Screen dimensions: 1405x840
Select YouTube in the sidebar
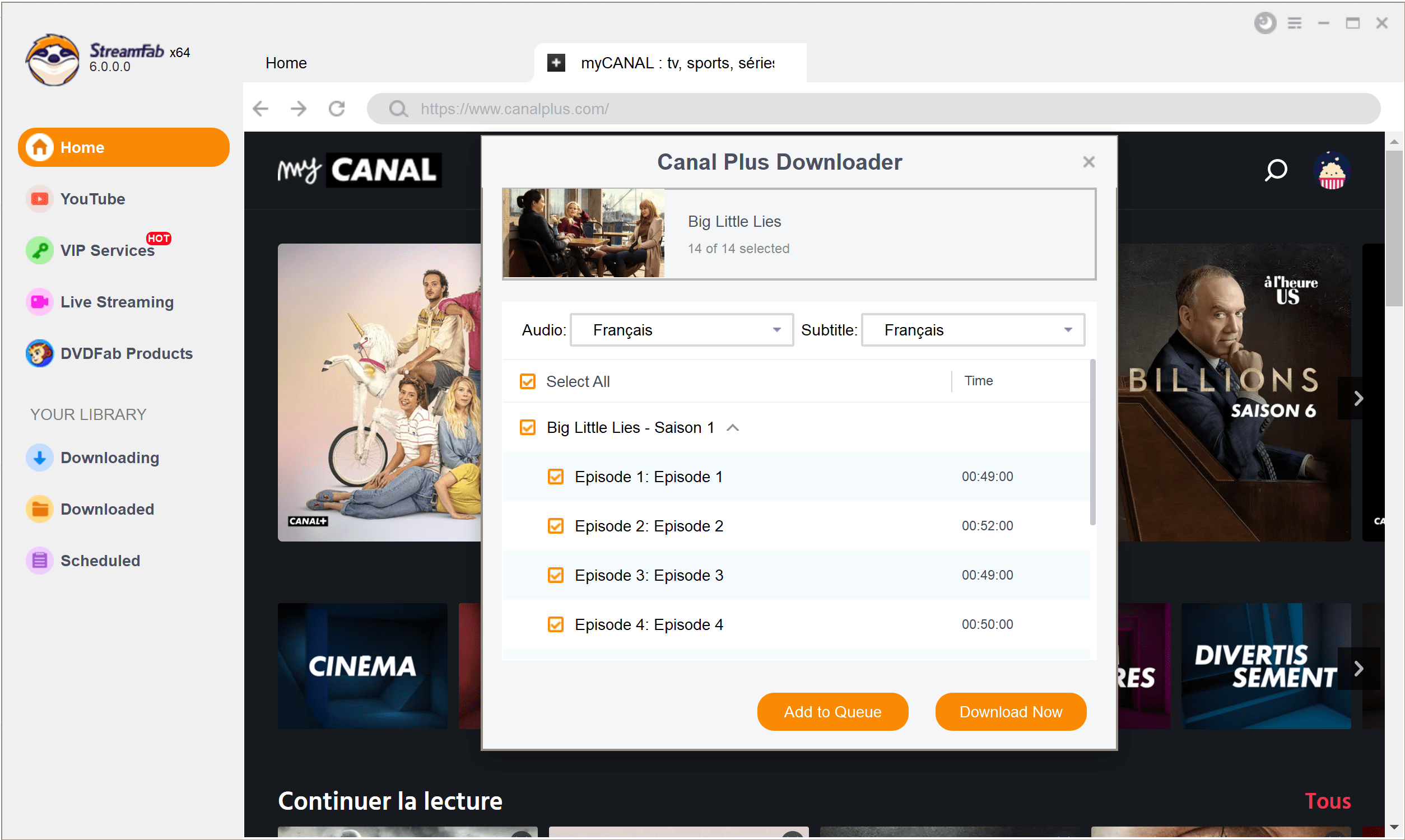(x=92, y=199)
